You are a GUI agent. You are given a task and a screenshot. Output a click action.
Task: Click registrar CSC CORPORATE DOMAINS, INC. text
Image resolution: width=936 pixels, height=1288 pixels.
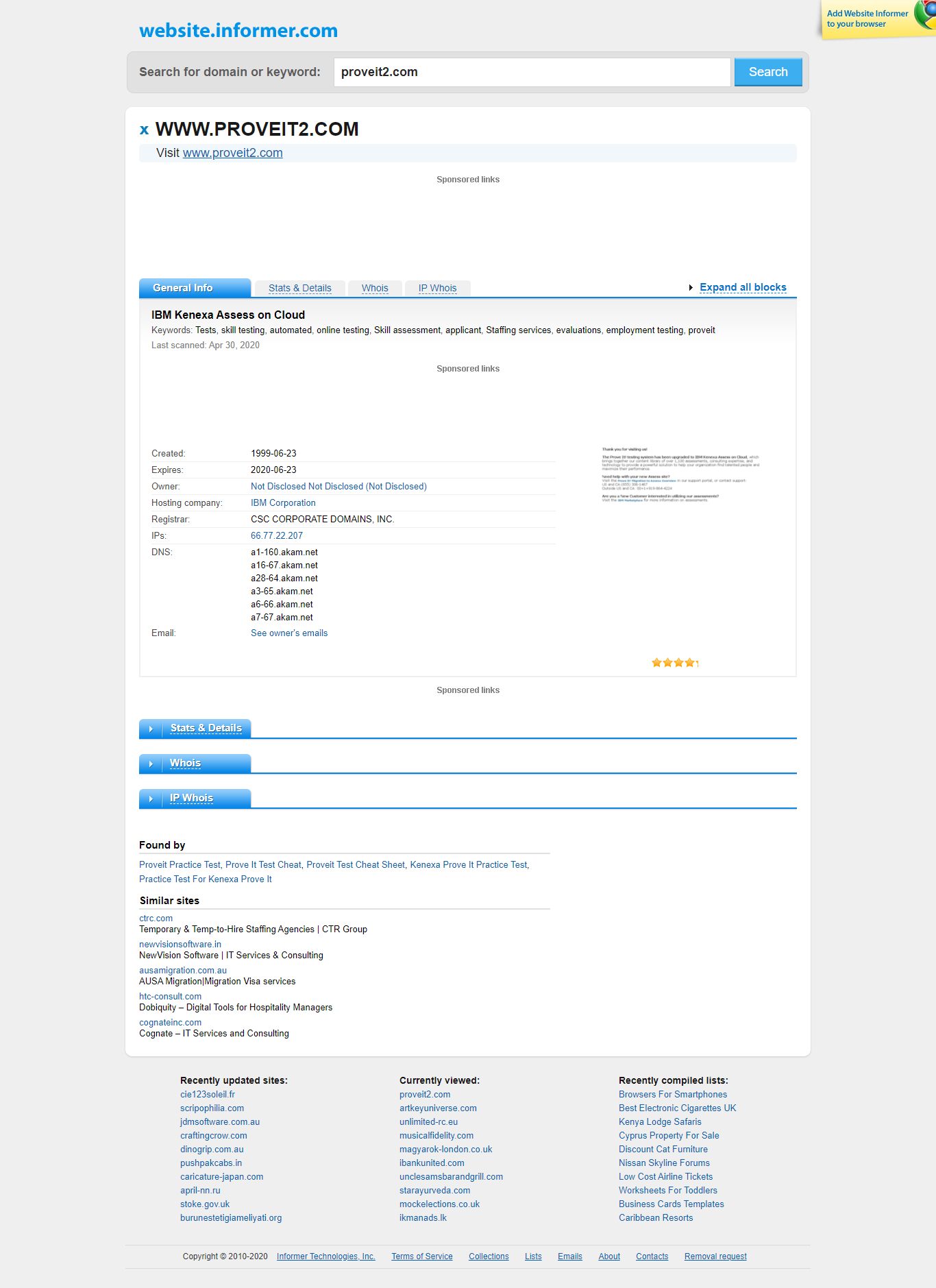(x=322, y=520)
